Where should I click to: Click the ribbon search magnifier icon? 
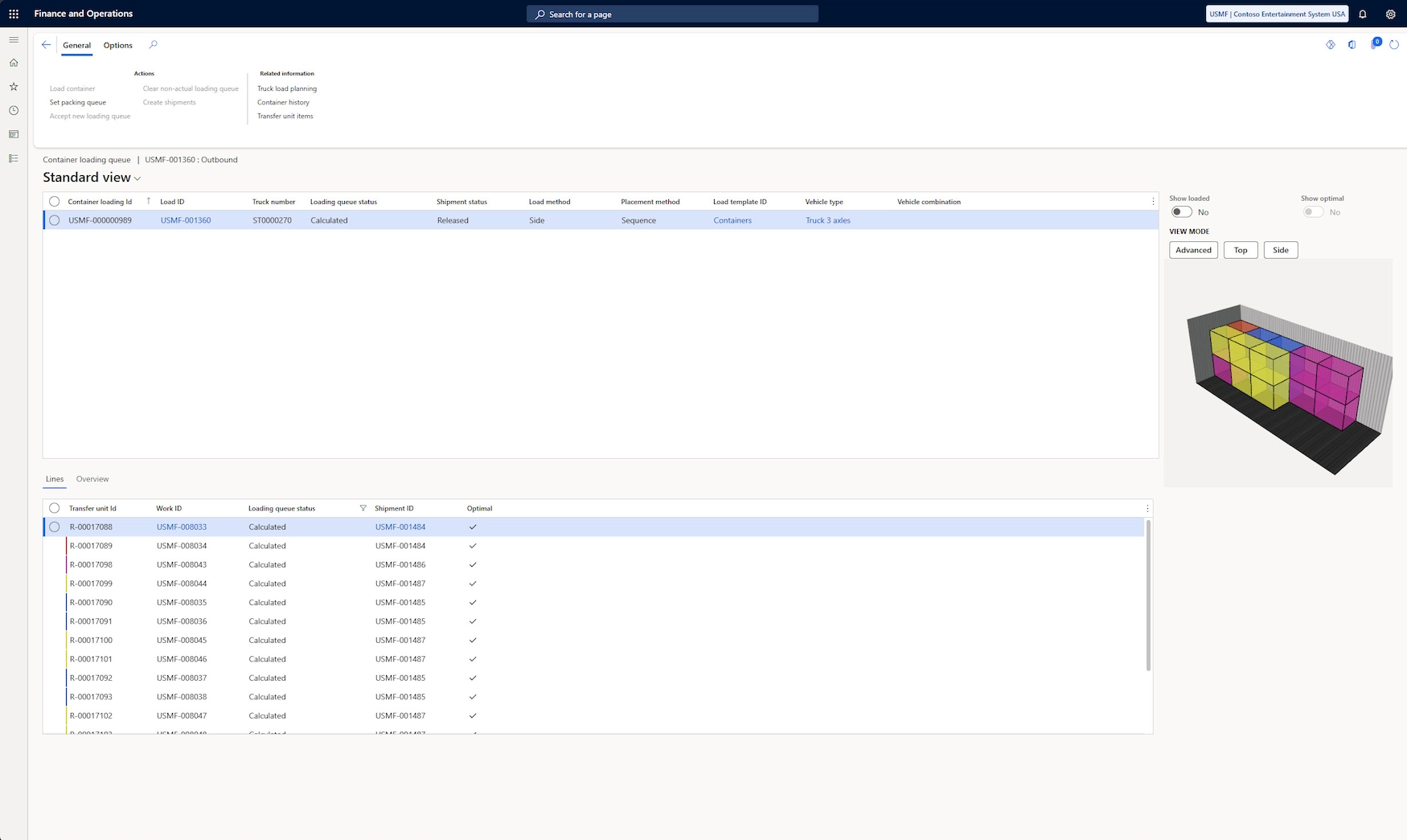153,45
